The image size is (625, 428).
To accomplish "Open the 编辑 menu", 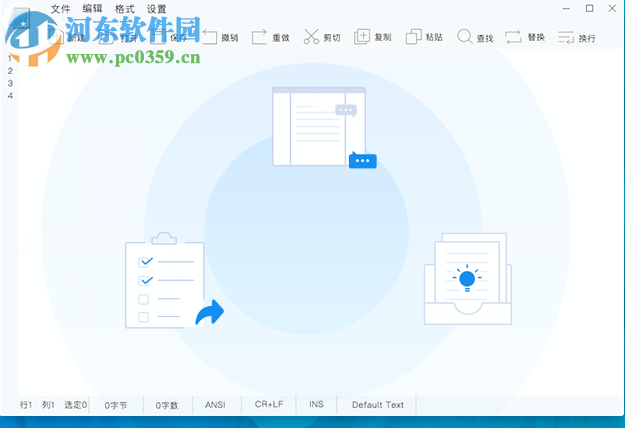I will point(92,9).
